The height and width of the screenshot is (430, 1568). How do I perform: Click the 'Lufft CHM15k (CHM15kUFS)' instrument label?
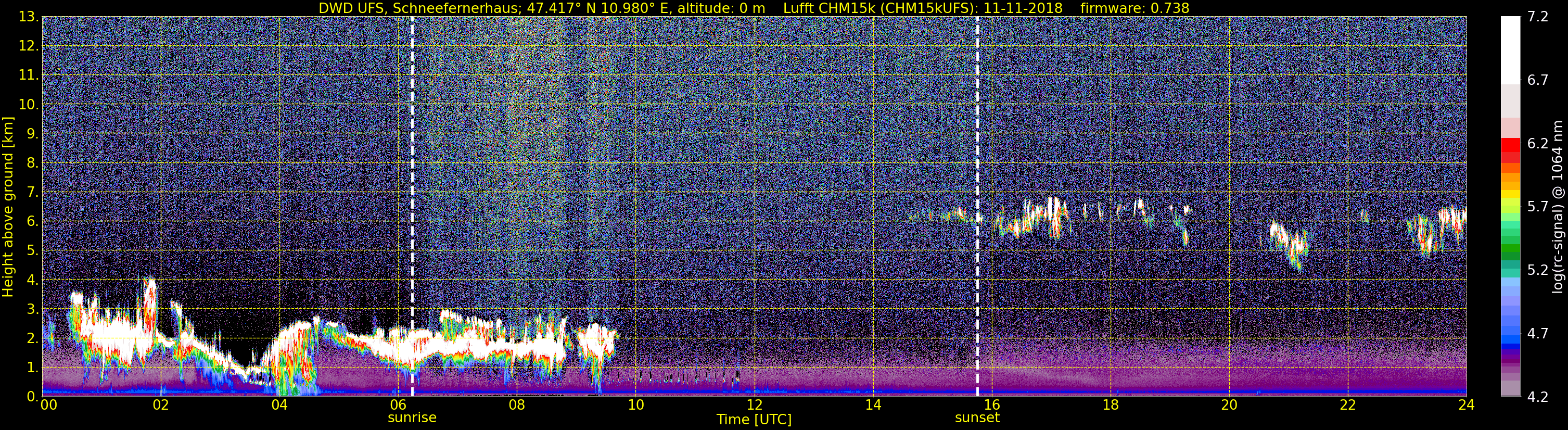click(880, 8)
